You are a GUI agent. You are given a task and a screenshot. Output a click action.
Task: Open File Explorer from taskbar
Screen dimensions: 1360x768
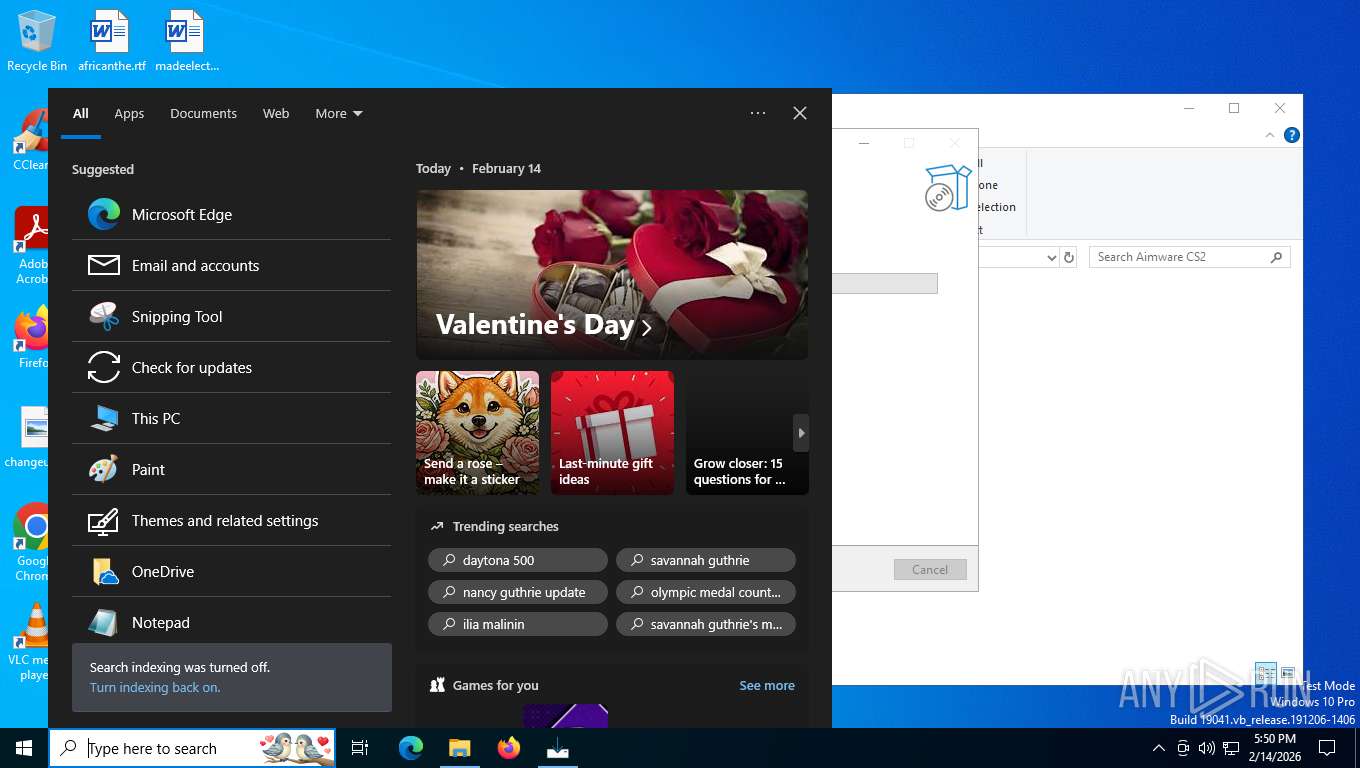pos(459,748)
